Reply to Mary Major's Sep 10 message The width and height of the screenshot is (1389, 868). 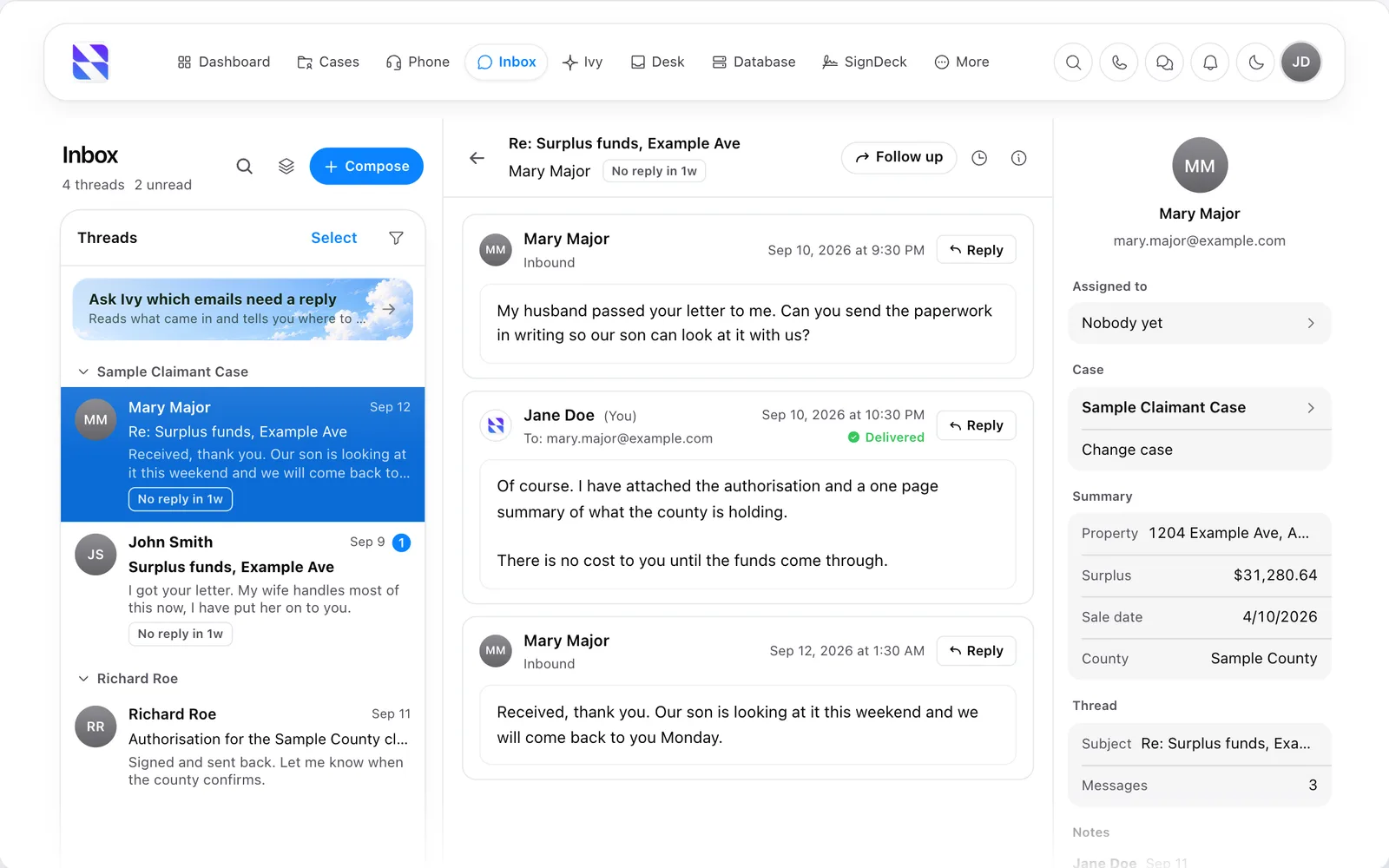pyautogui.click(x=976, y=250)
